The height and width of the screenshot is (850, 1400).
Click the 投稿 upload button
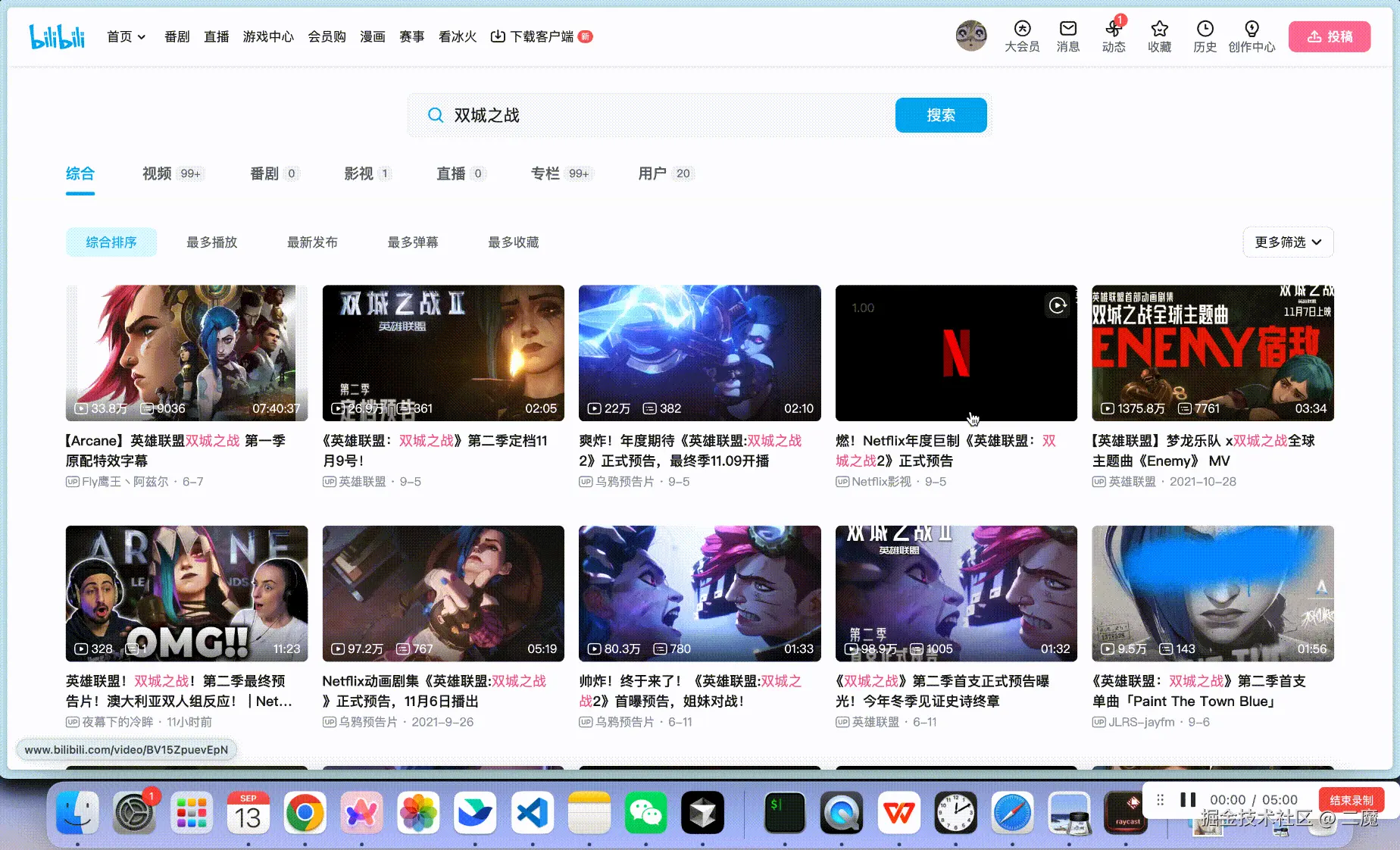(1330, 36)
